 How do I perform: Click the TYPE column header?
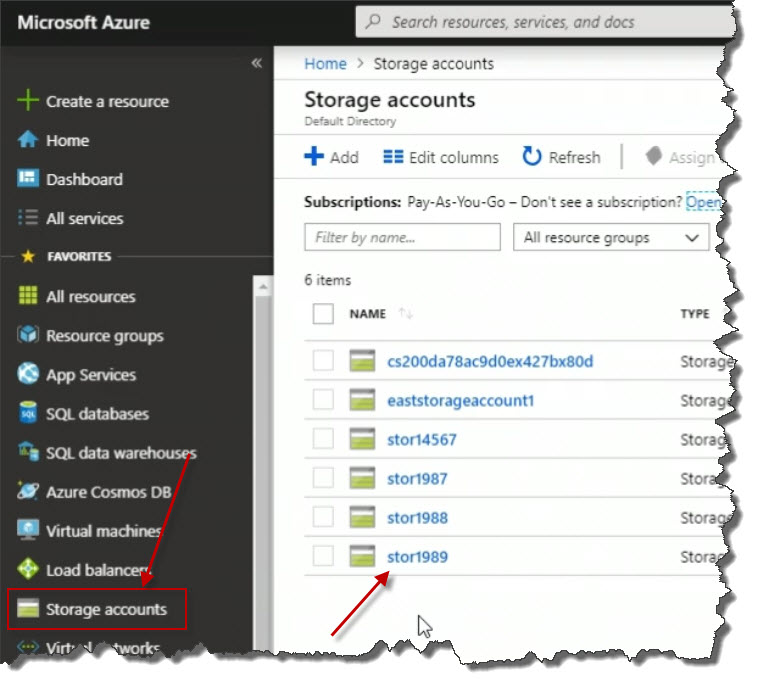click(695, 314)
